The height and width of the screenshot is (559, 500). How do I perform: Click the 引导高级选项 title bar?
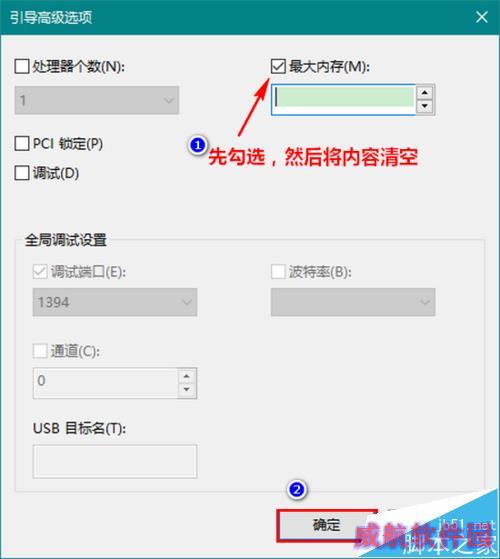pyautogui.click(x=250, y=17)
